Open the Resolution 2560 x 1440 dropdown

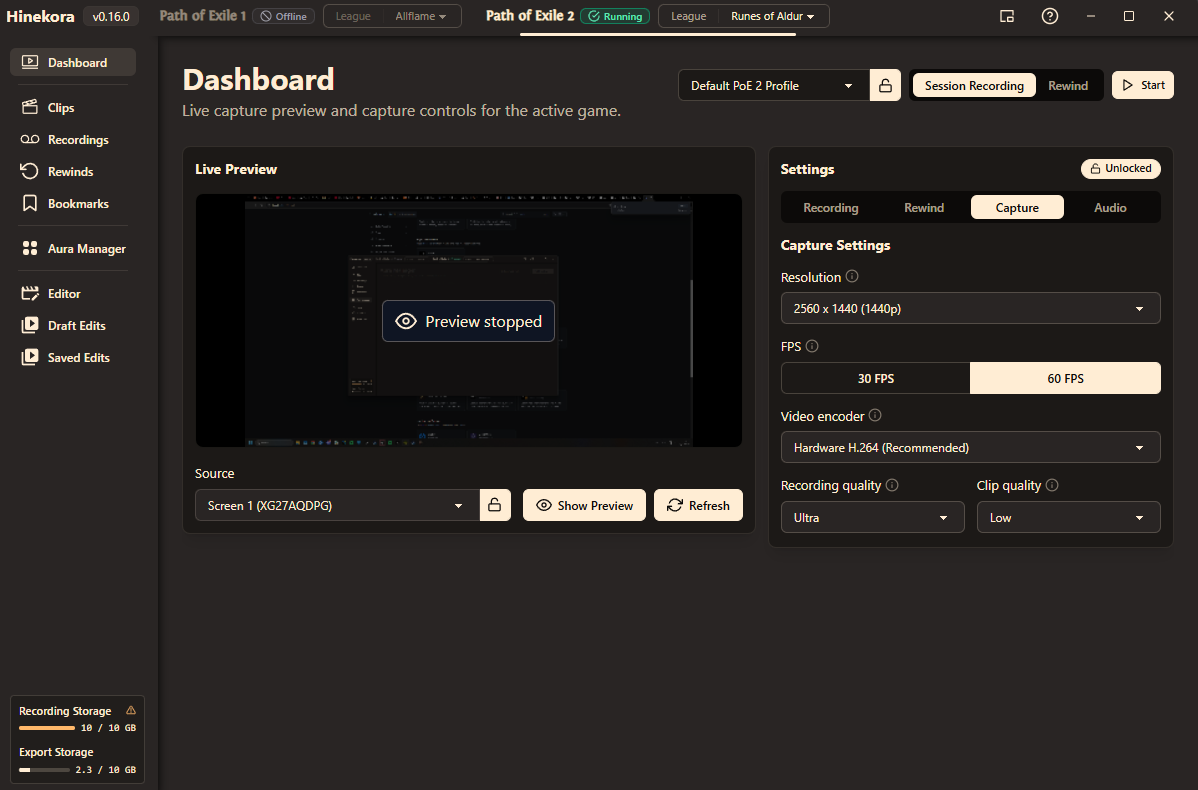970,309
